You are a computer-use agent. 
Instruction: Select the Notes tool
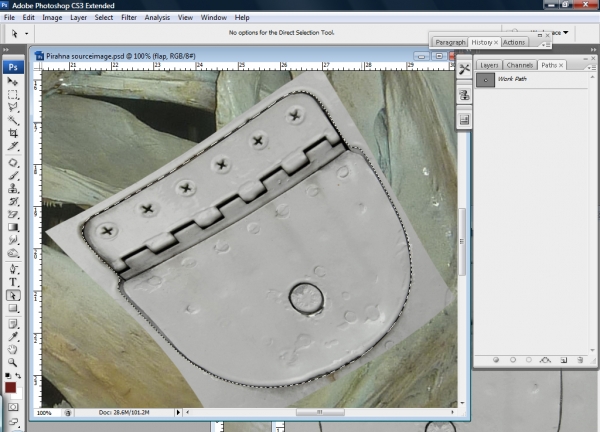[13, 324]
